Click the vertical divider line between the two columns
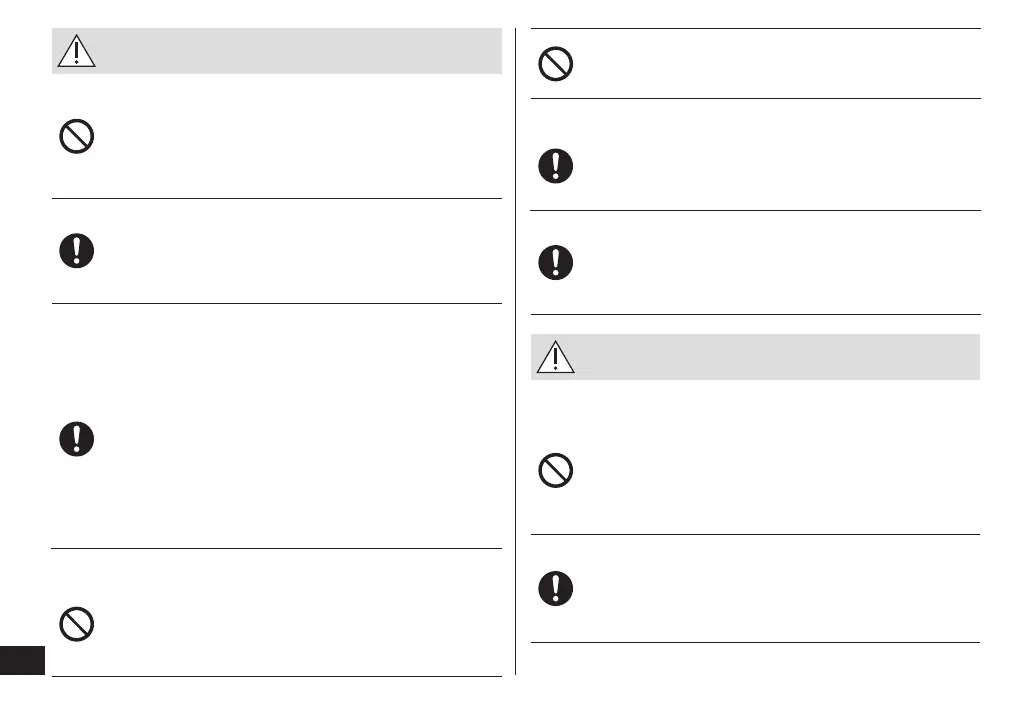The width and height of the screenshot is (1032, 726). [x=516, y=350]
